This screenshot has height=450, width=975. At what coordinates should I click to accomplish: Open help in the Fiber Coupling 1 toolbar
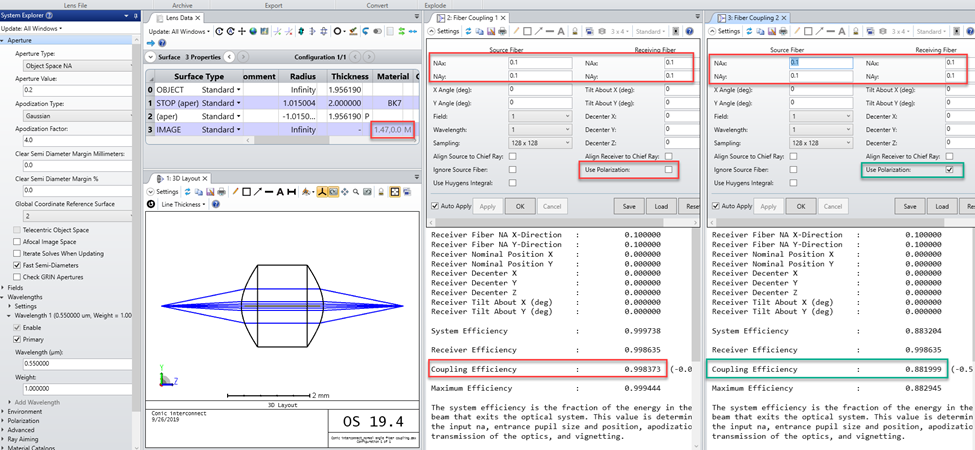pos(689,31)
